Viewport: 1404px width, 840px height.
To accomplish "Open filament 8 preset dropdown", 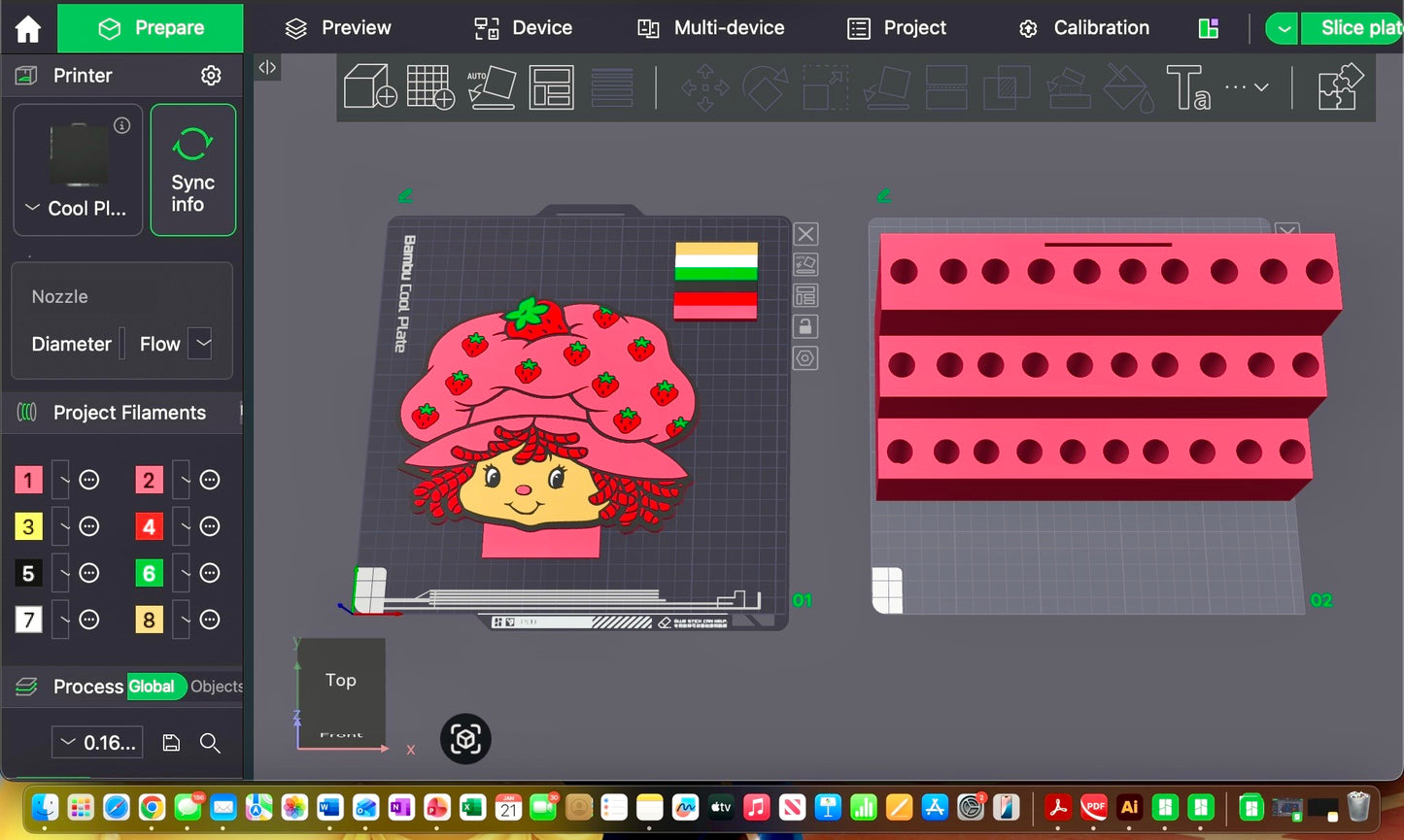I will tap(182, 620).
